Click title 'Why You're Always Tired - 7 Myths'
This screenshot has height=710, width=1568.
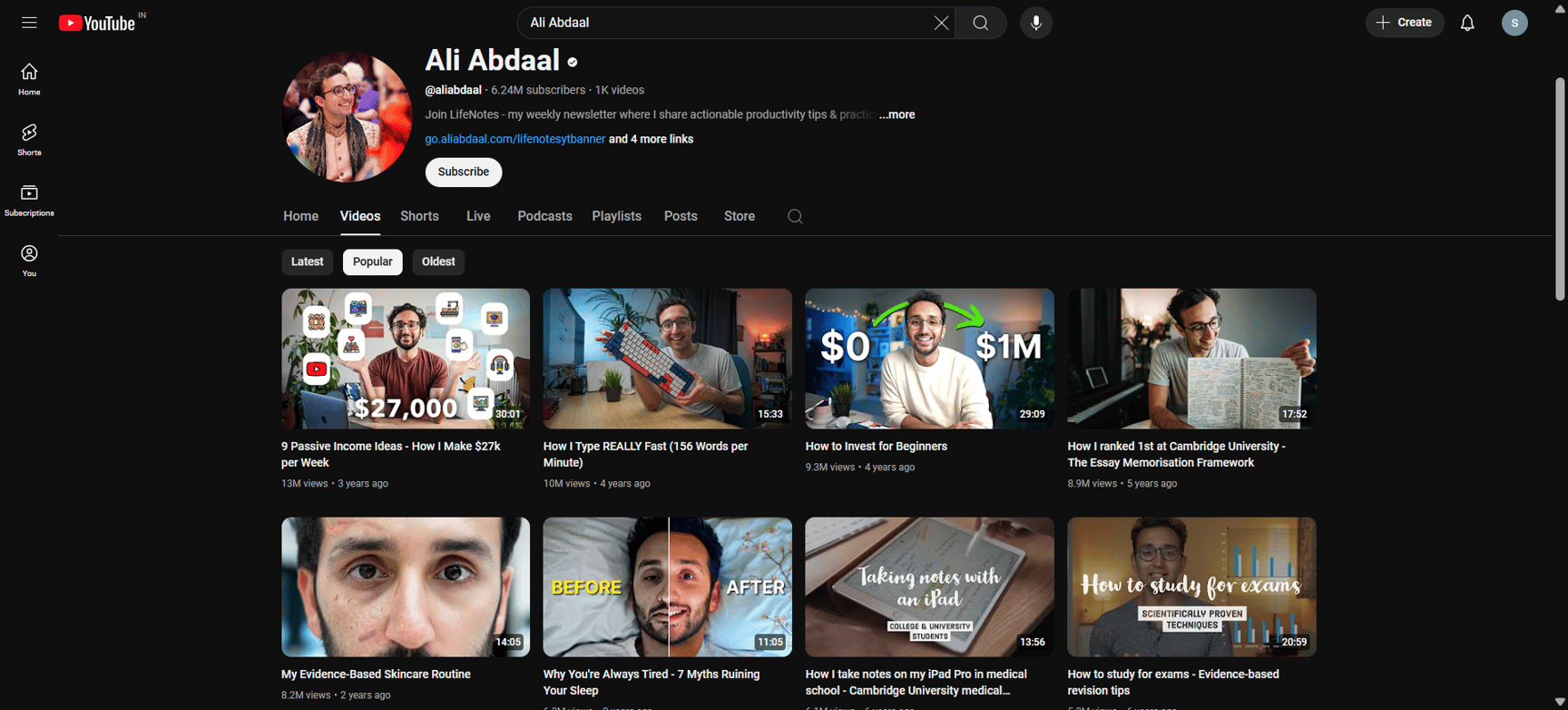click(652, 683)
